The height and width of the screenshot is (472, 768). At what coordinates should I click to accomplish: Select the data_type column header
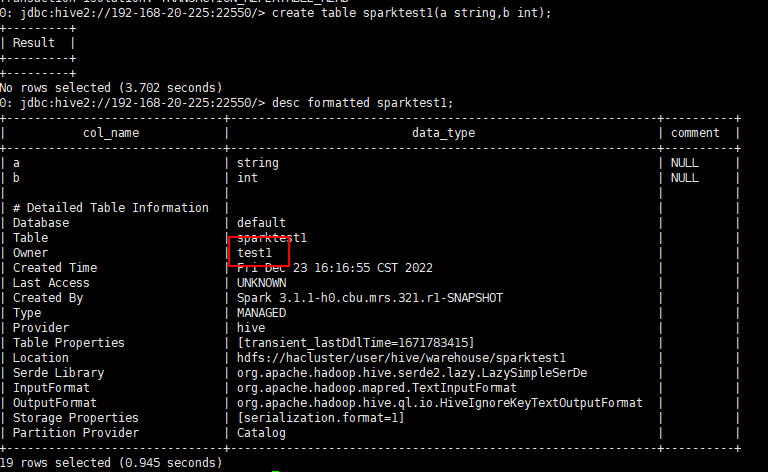[443, 133]
